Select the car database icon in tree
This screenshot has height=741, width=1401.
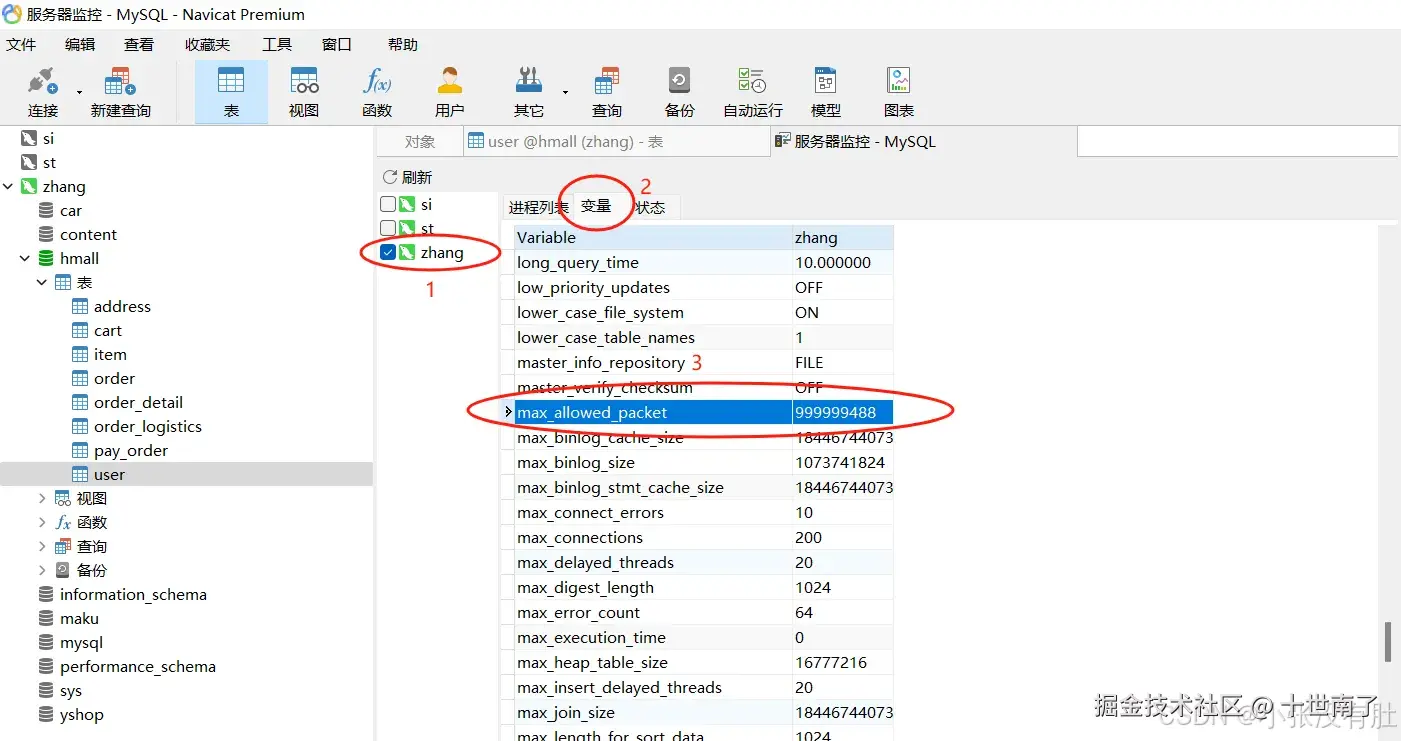[46, 211]
